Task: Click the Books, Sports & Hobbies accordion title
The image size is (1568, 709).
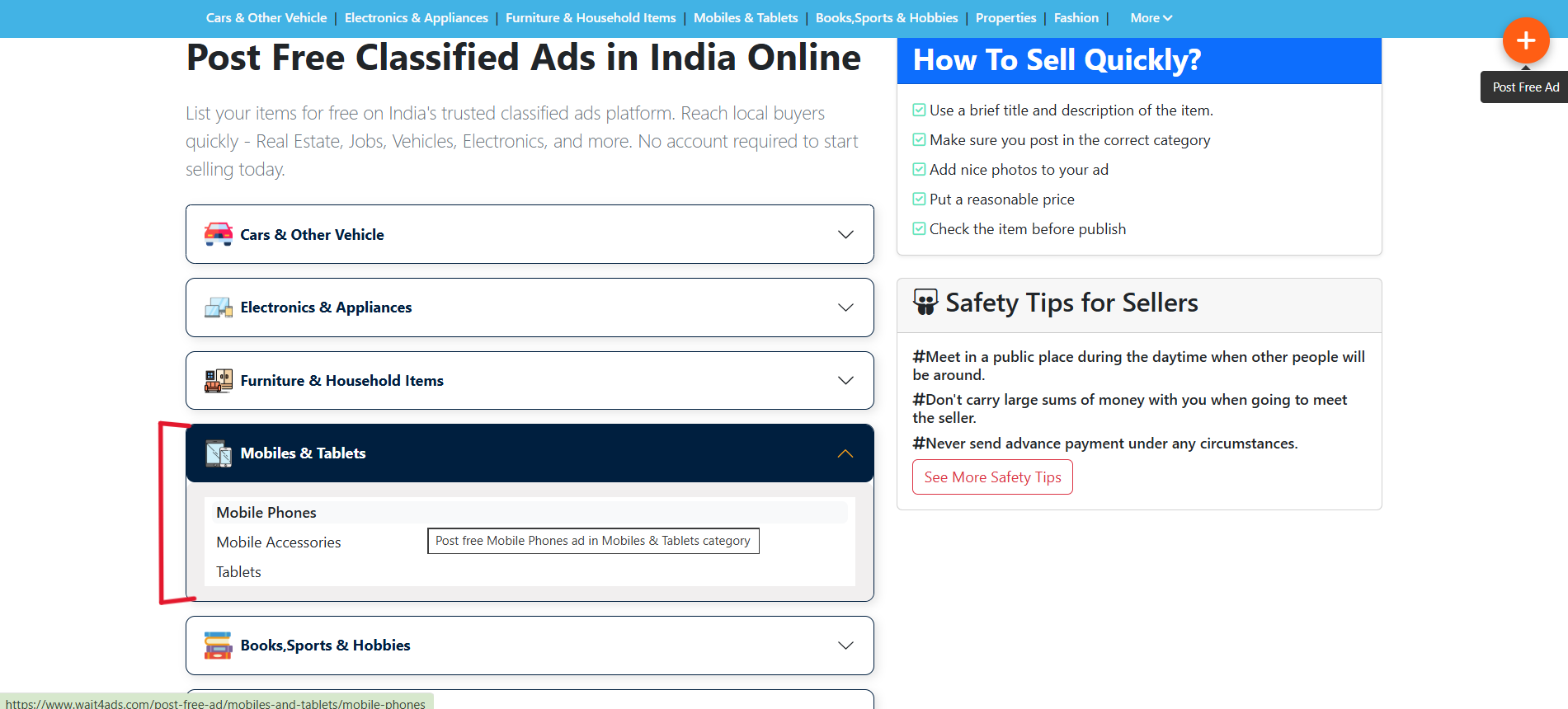Action: pyautogui.click(x=325, y=646)
